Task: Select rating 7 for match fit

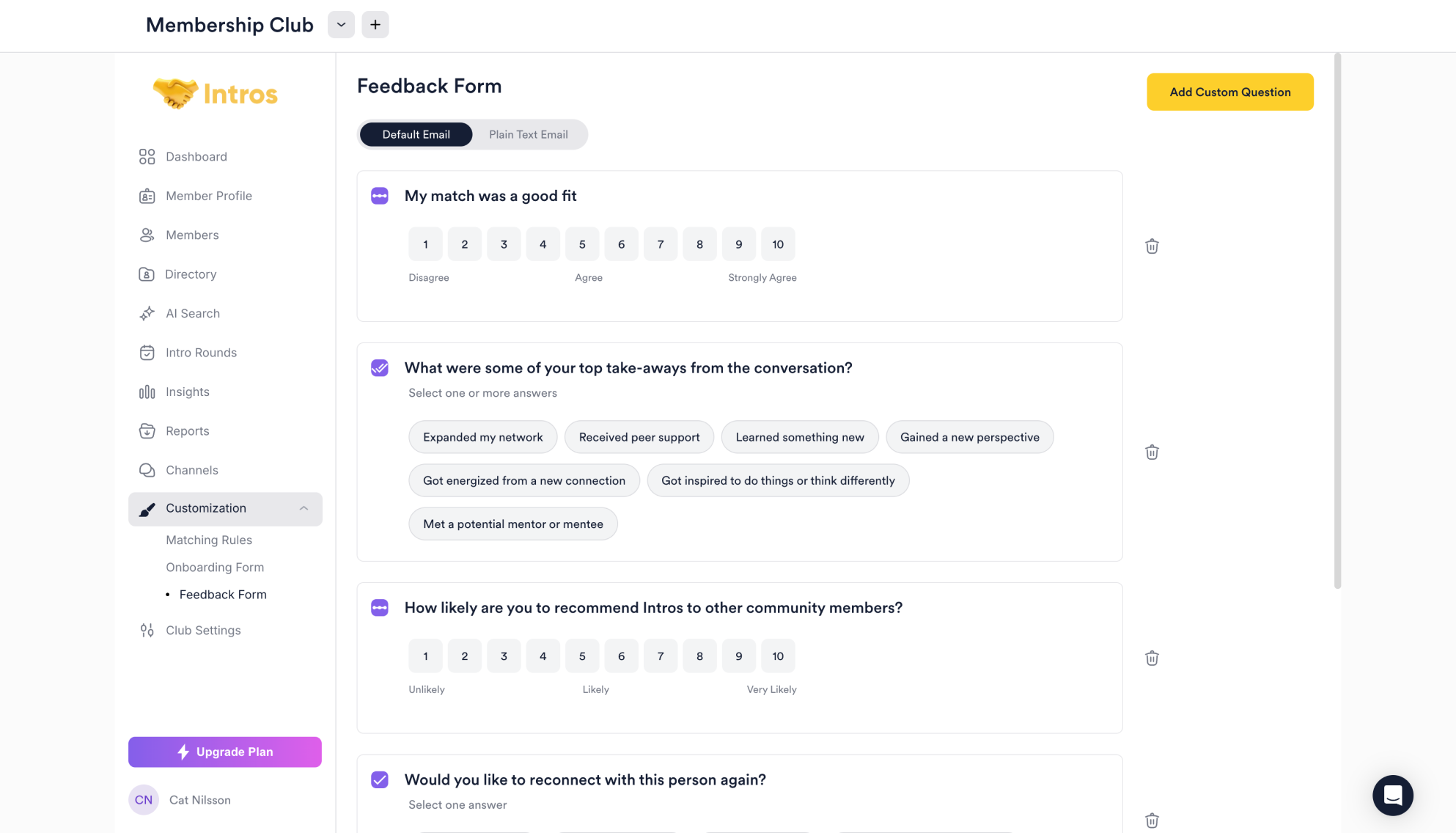Action: (661, 245)
